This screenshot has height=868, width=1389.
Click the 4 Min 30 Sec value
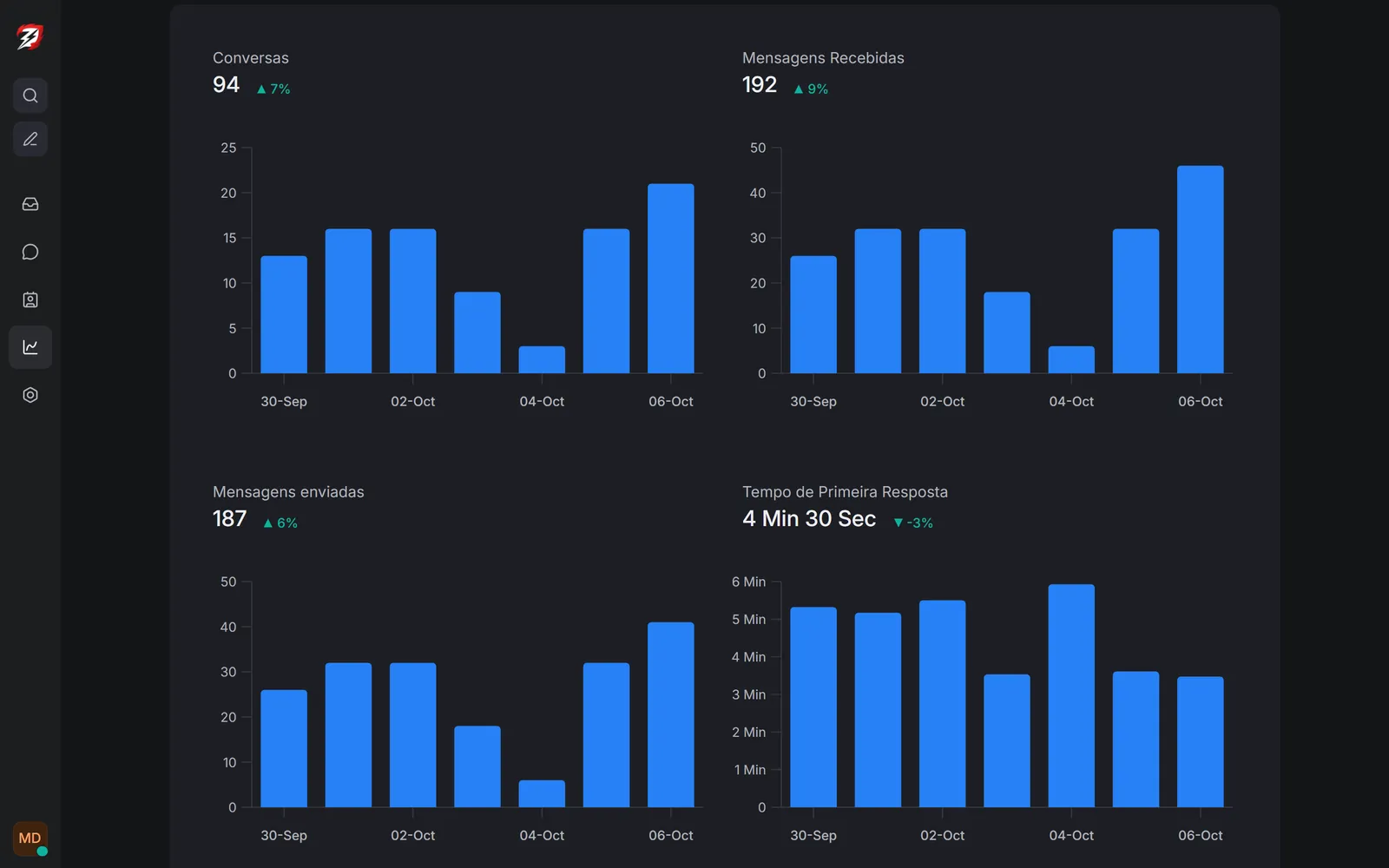809,518
